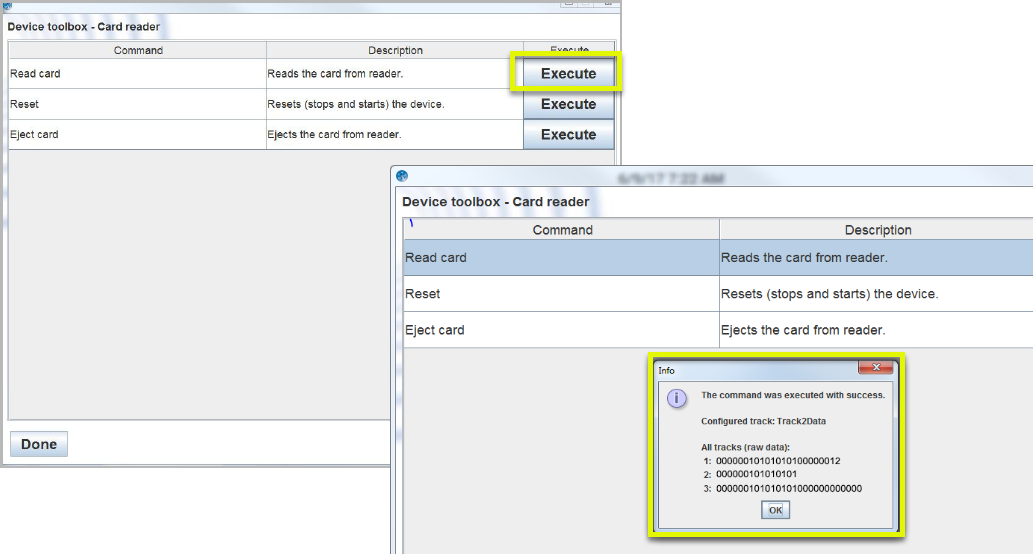Click 'All tracks (raw data):' label
Screen dimensions: 1033x554
(745, 447)
